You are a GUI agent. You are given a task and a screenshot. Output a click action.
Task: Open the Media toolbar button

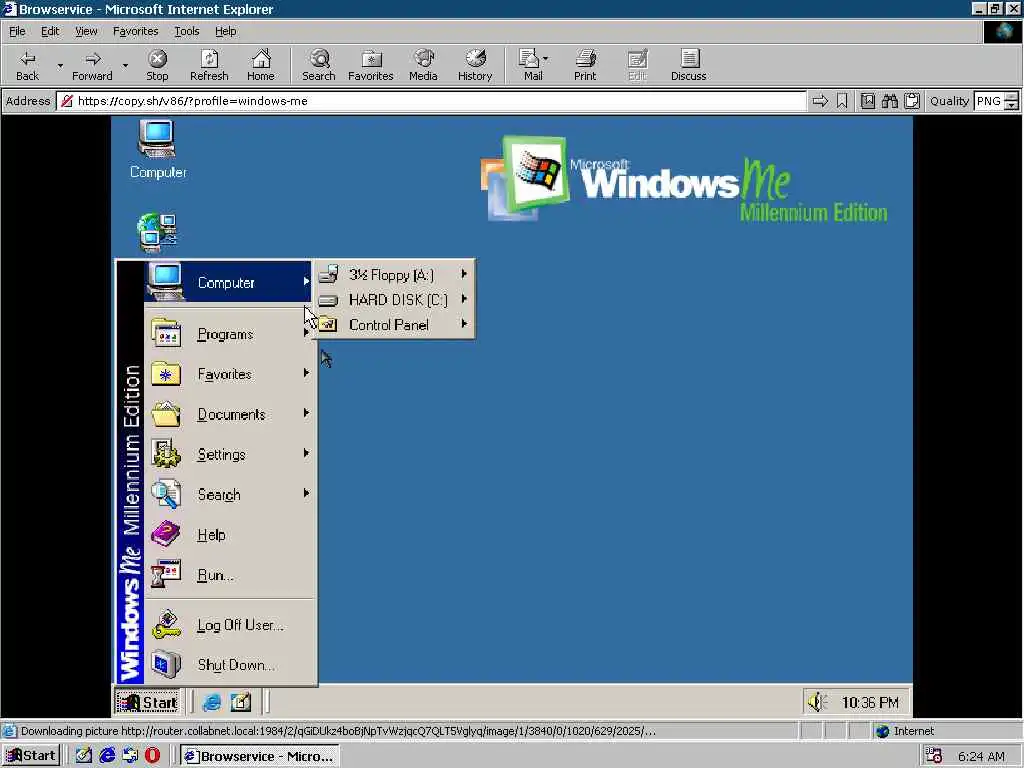(x=423, y=65)
